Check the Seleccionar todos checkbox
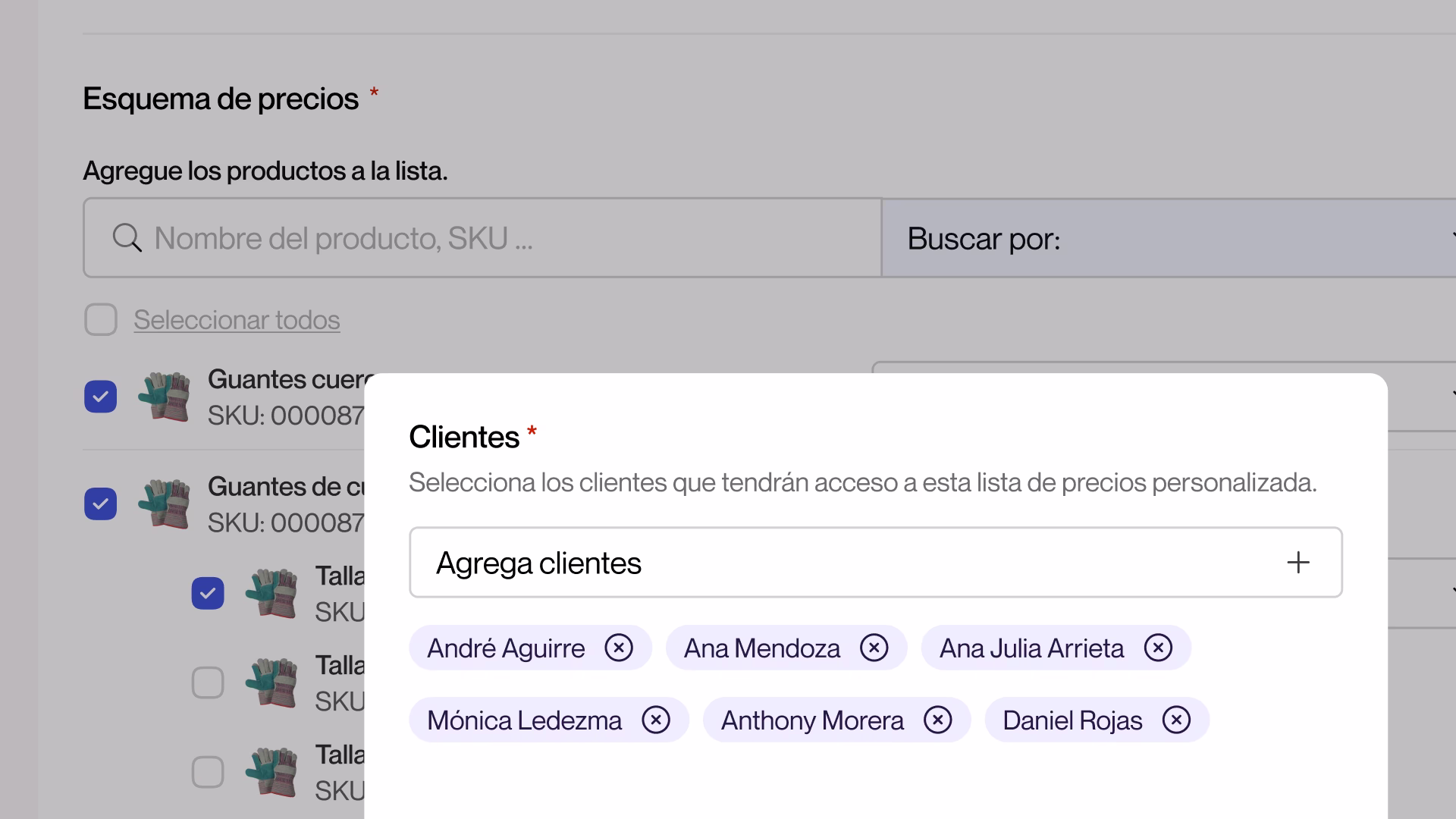This screenshot has width=1456, height=819. pos(101,320)
